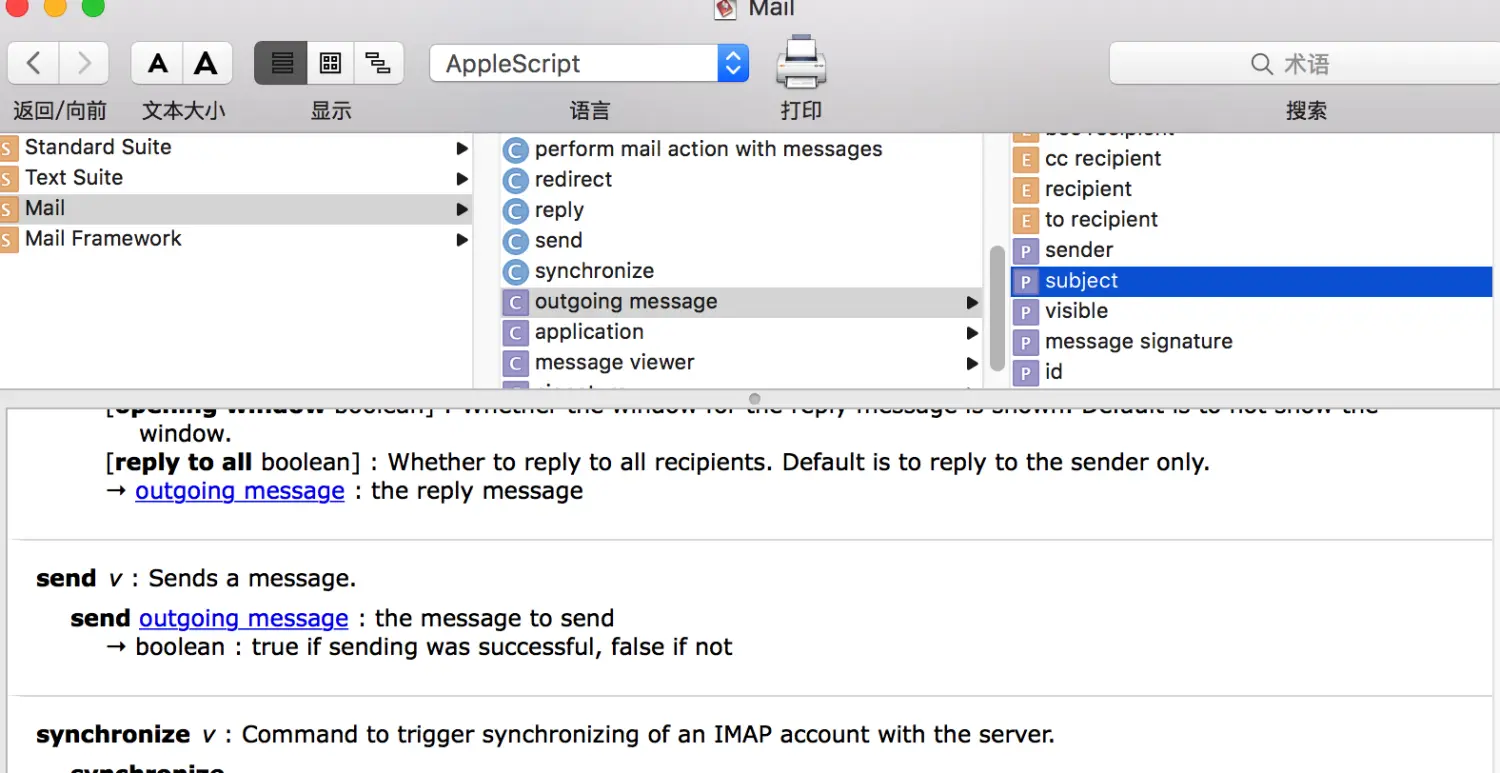Click the application class C icon
1500x773 pixels.
point(515,333)
